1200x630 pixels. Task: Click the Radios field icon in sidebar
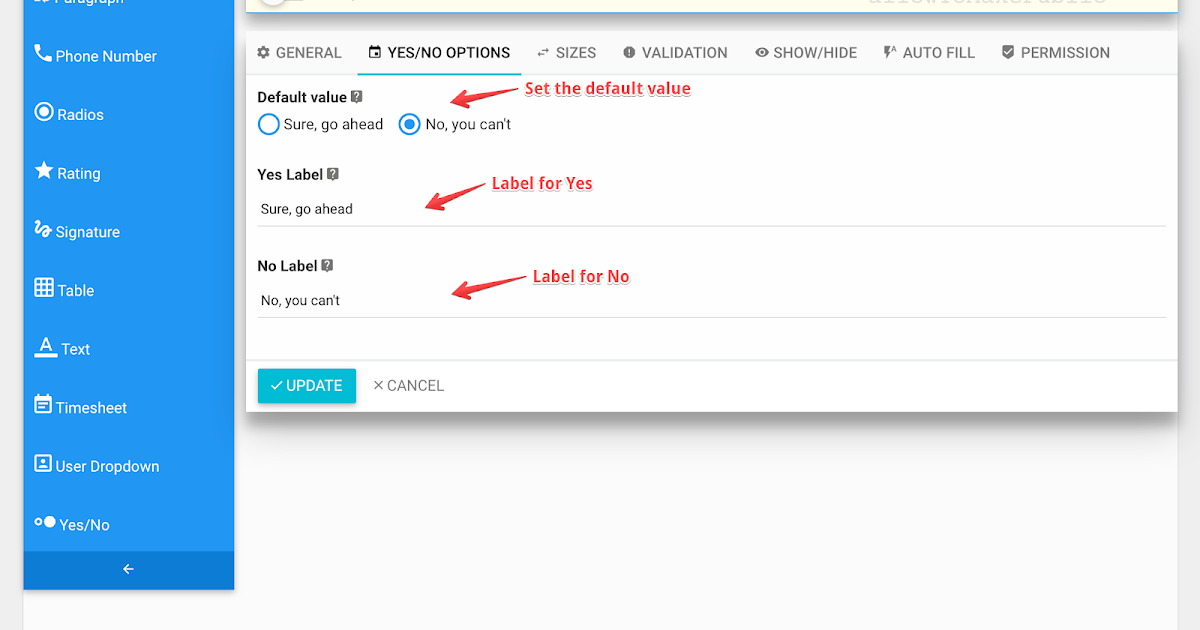(42, 113)
